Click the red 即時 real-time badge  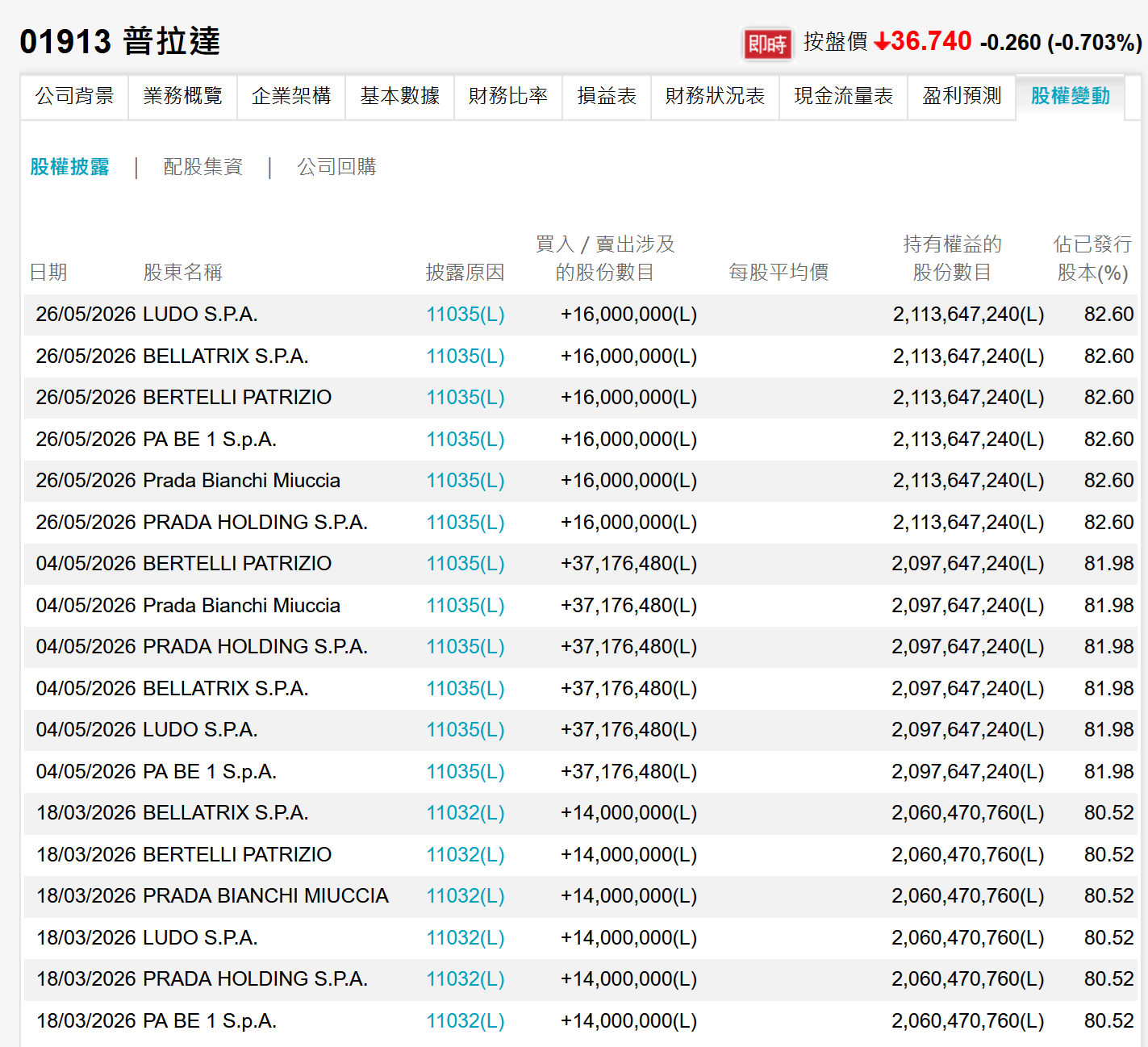click(x=767, y=44)
